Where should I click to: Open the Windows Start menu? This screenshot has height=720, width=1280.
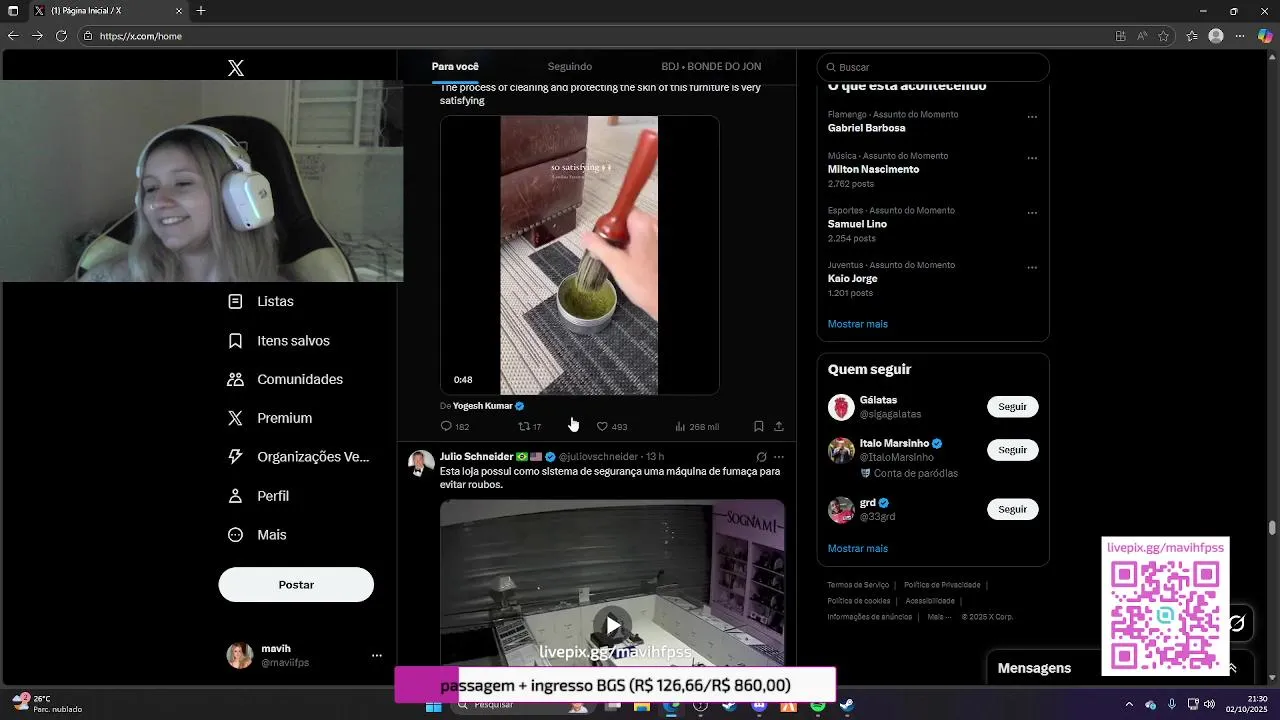[434, 706]
